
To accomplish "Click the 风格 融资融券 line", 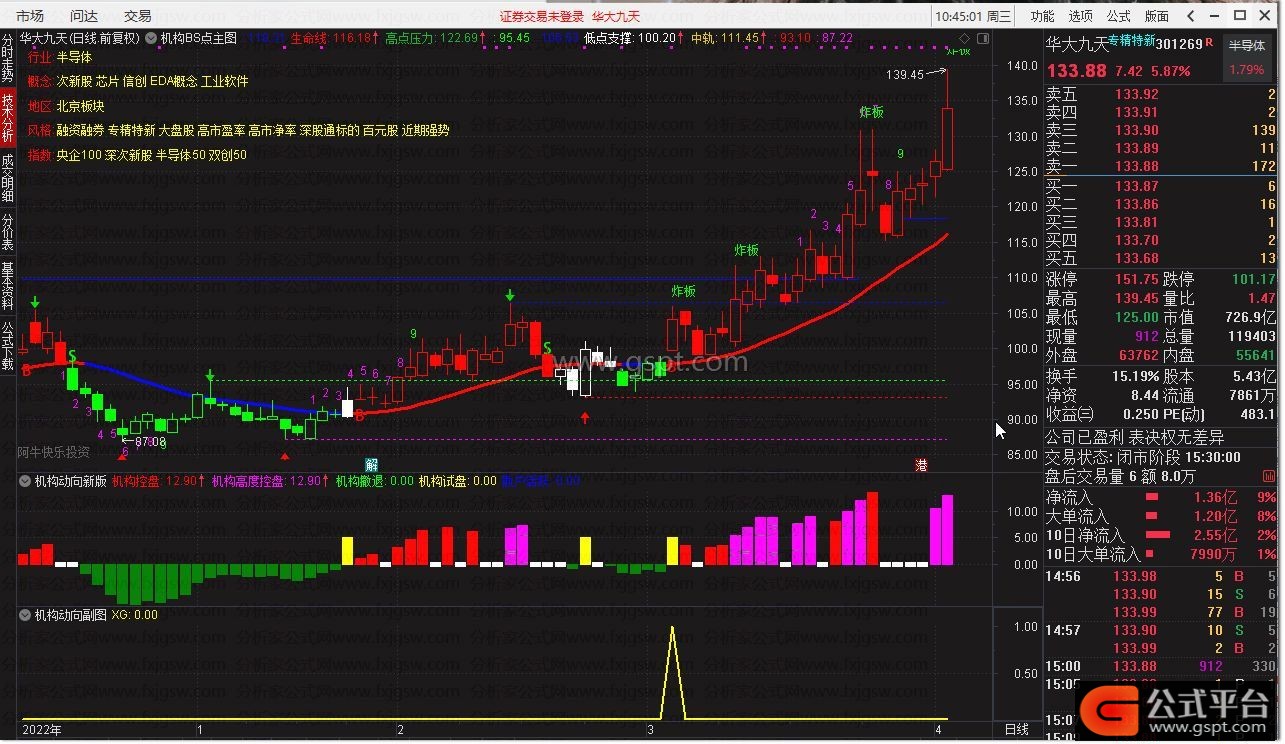I will 238,130.
